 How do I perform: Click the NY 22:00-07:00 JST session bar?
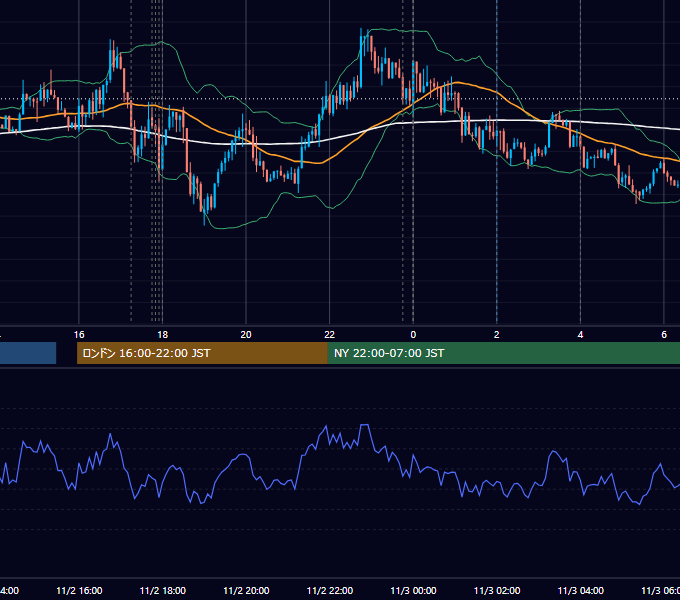pos(503,353)
